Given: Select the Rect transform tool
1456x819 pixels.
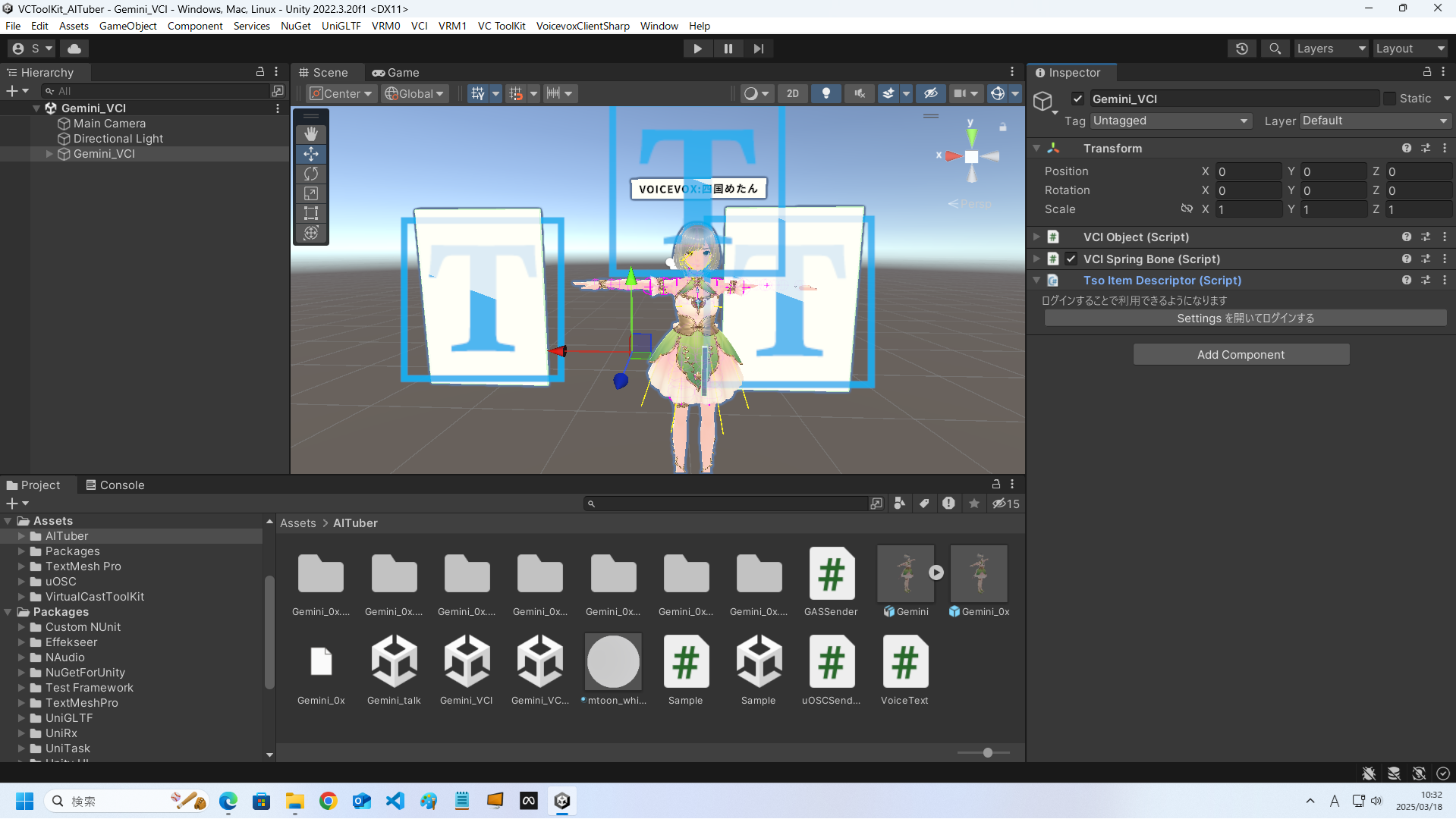Looking at the screenshot, I should click(311, 213).
